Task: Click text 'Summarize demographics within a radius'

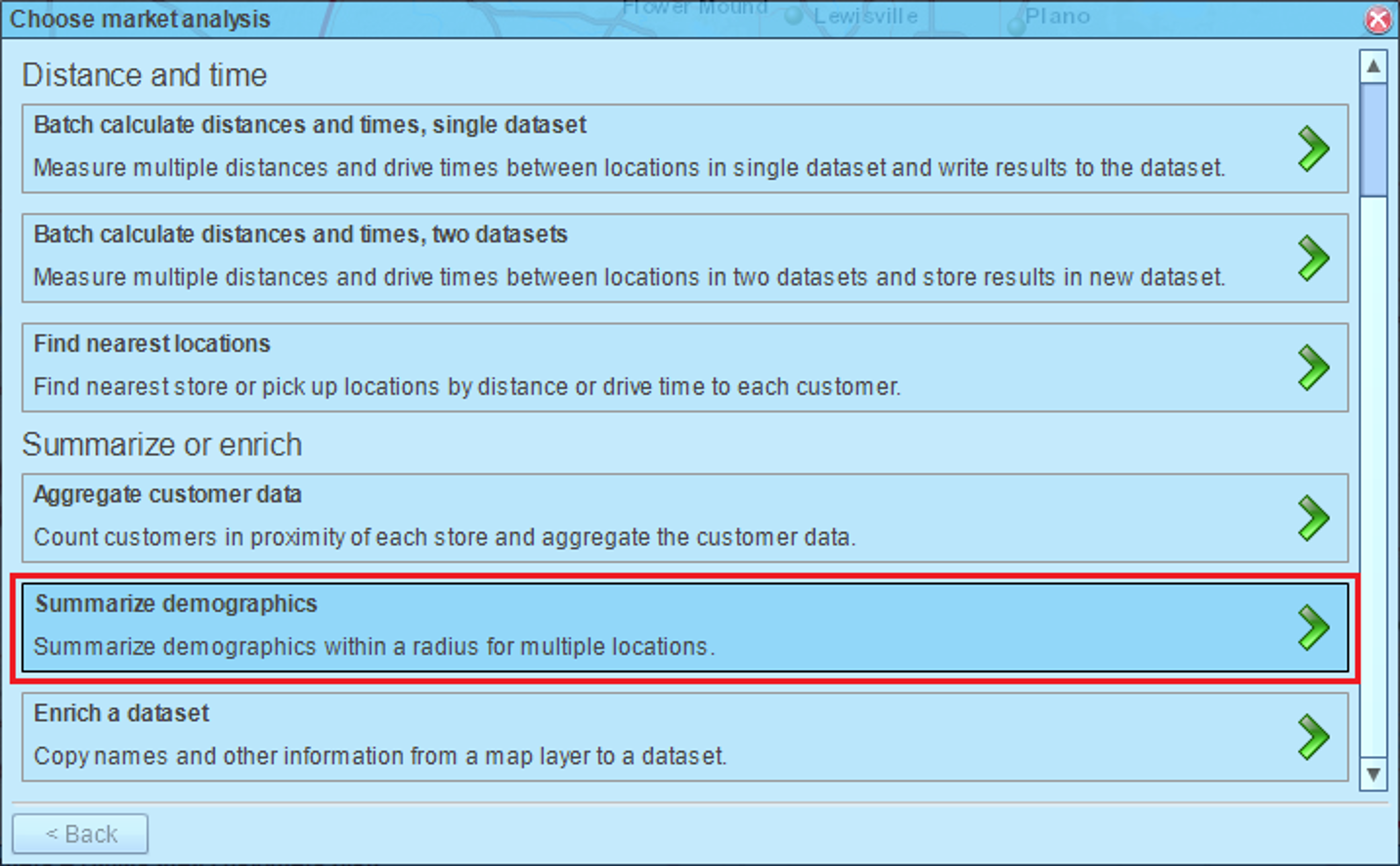Action: coord(257,647)
